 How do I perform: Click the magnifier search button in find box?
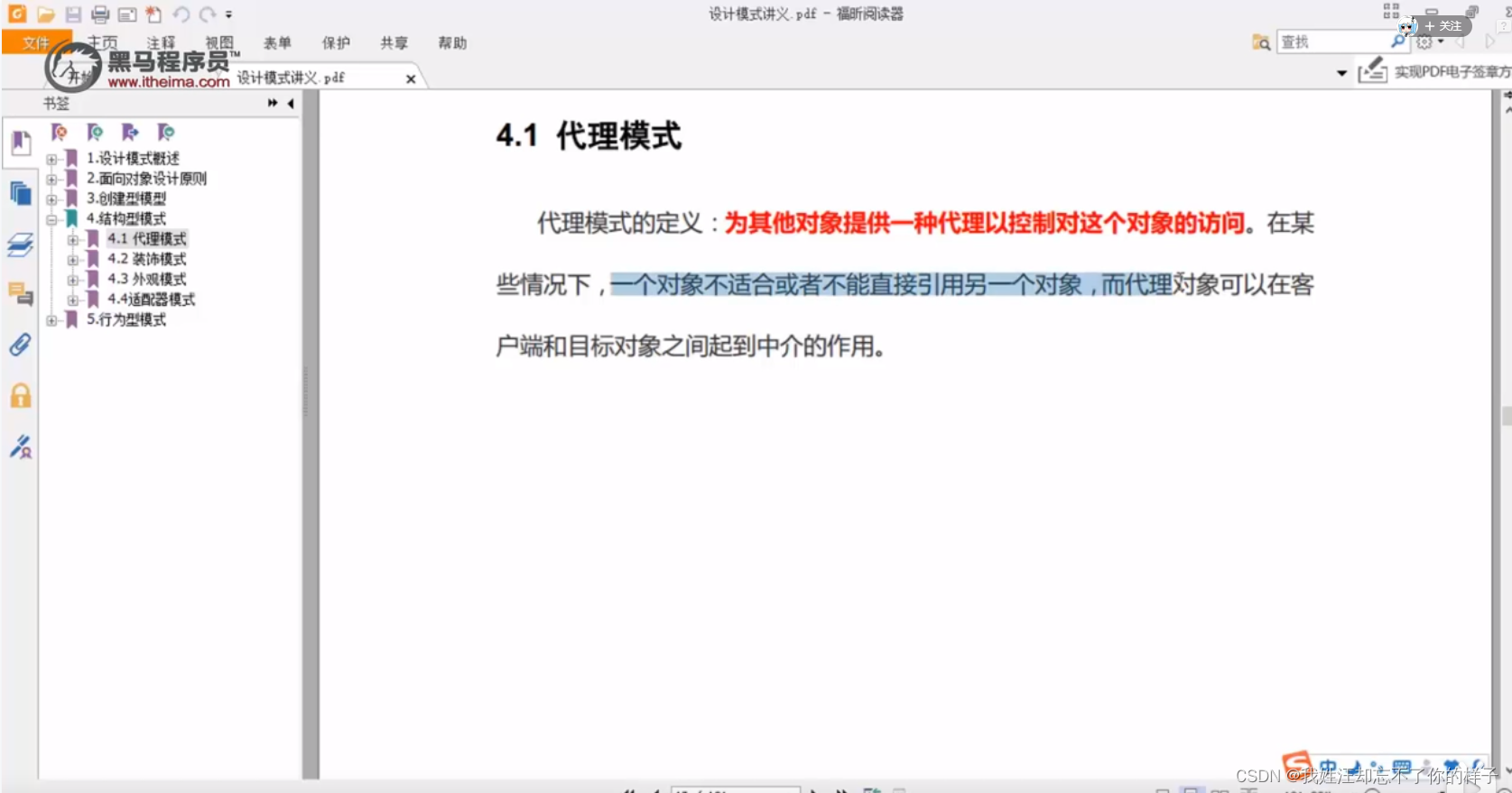(x=1398, y=41)
